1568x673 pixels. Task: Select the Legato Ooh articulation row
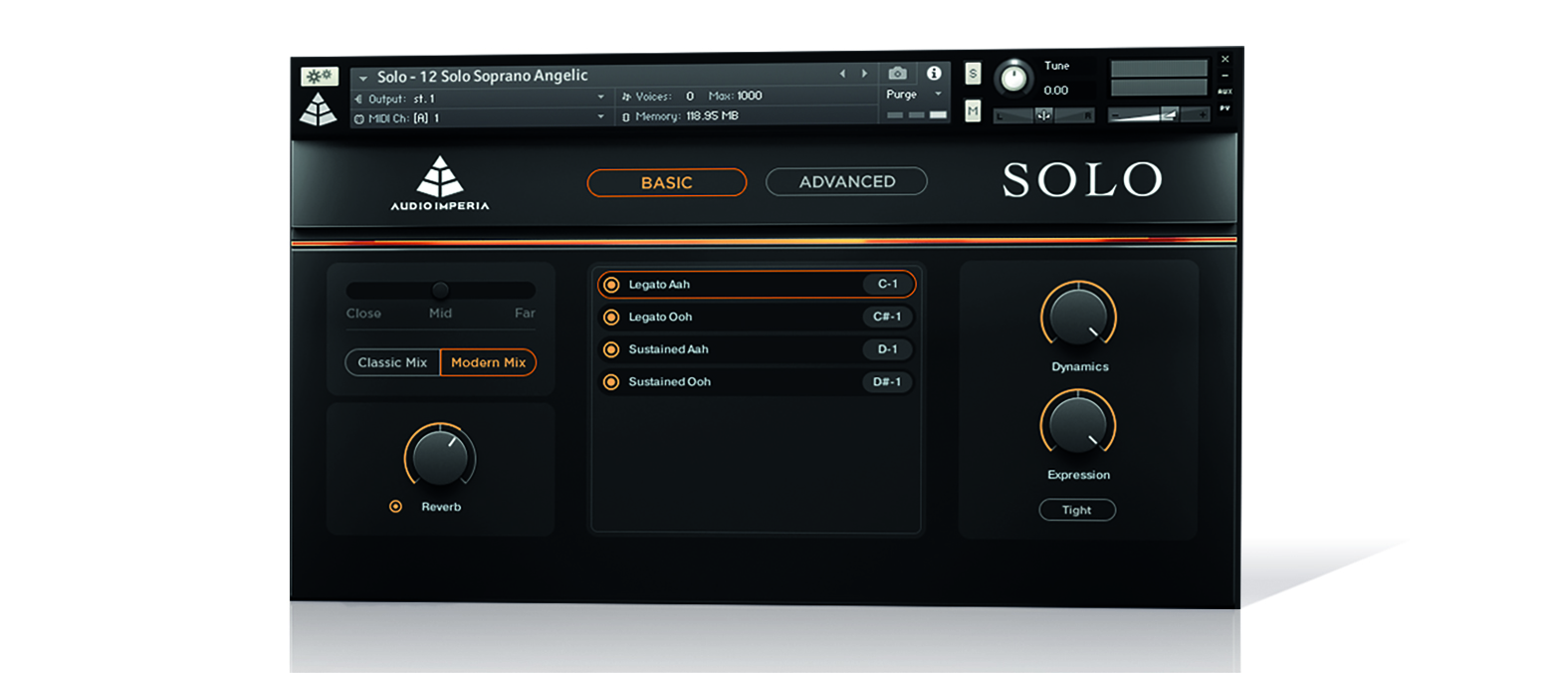click(x=757, y=318)
